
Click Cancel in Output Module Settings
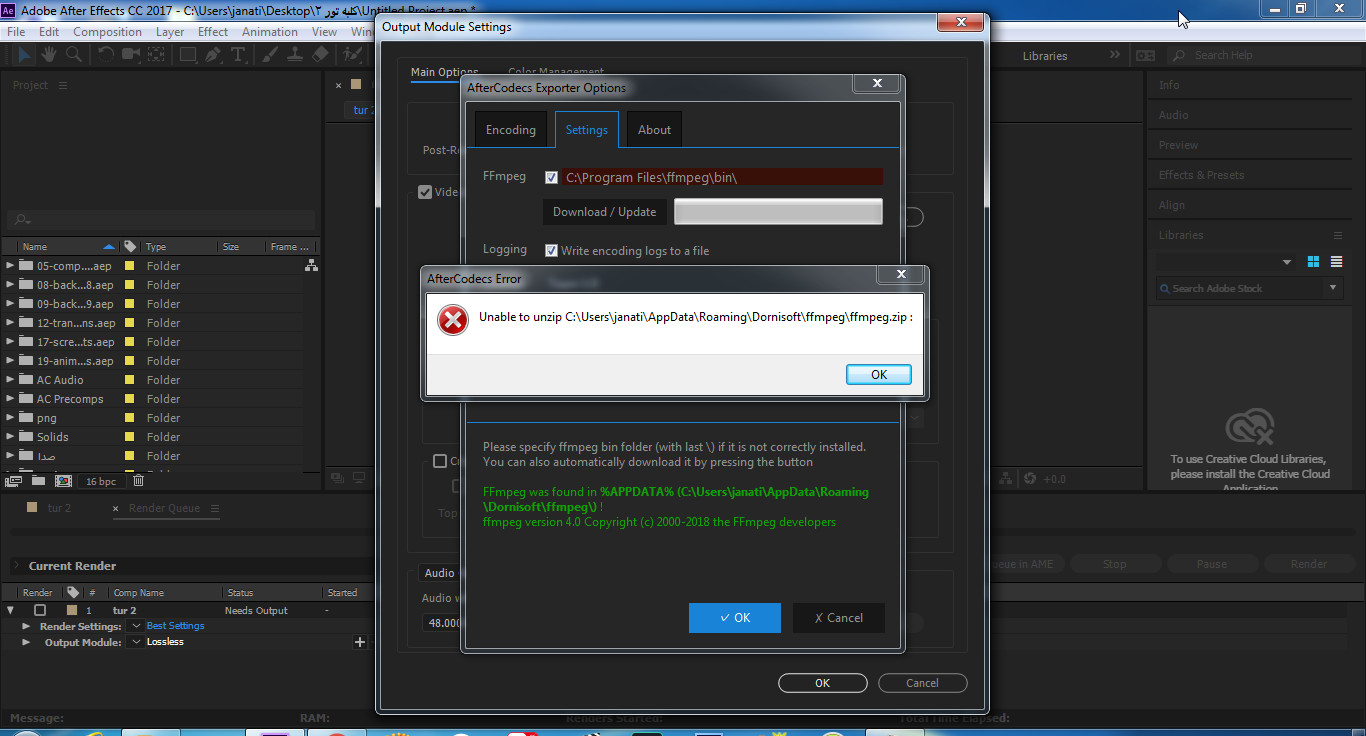pos(923,683)
